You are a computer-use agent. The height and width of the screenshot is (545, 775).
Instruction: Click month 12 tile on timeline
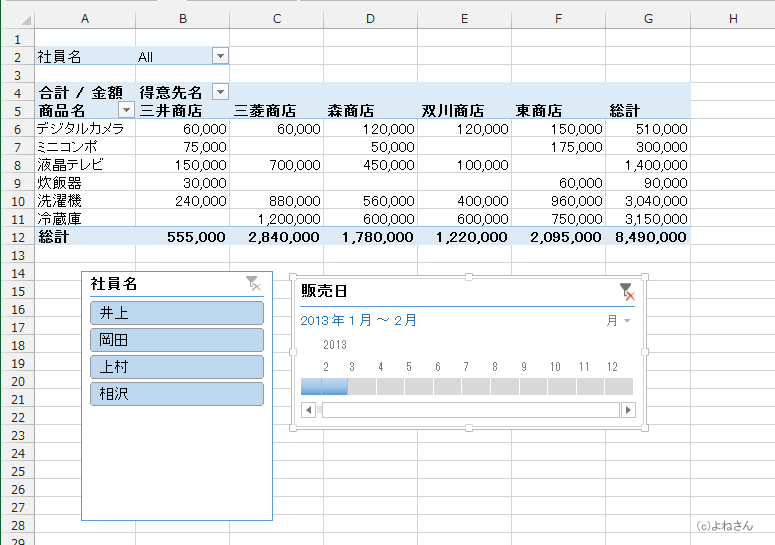619,386
